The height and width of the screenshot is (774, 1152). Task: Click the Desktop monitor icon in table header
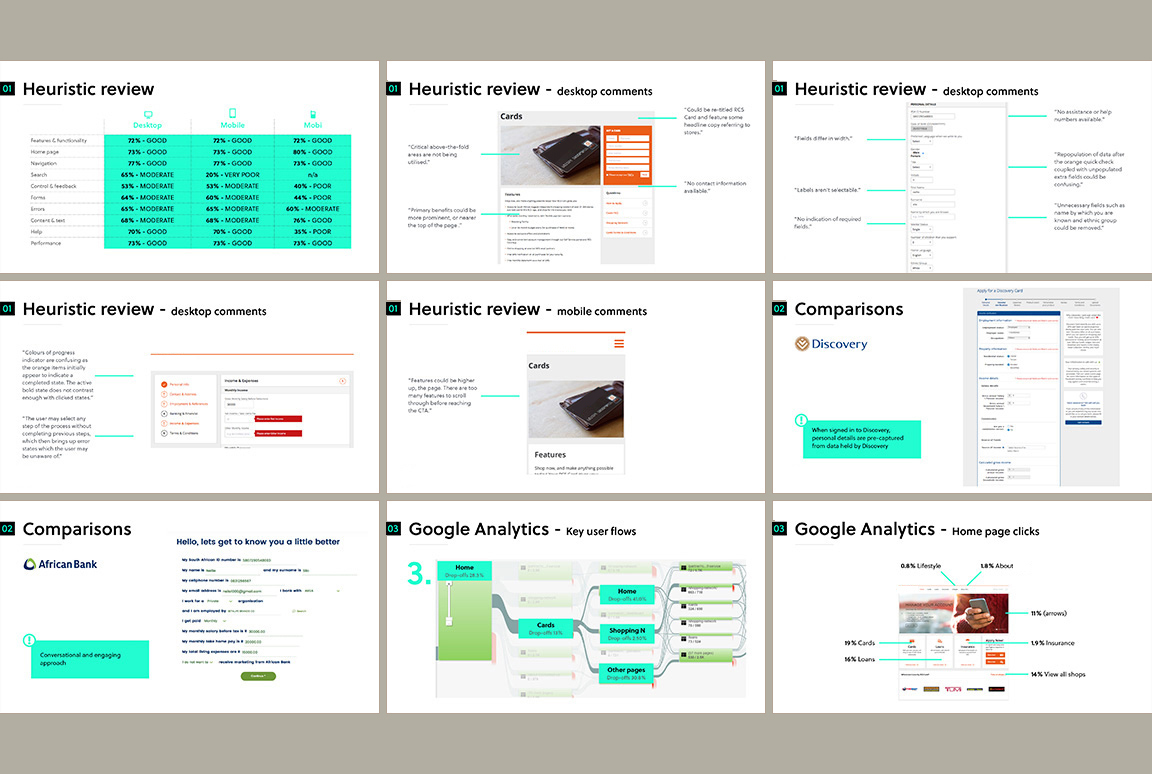point(148,115)
